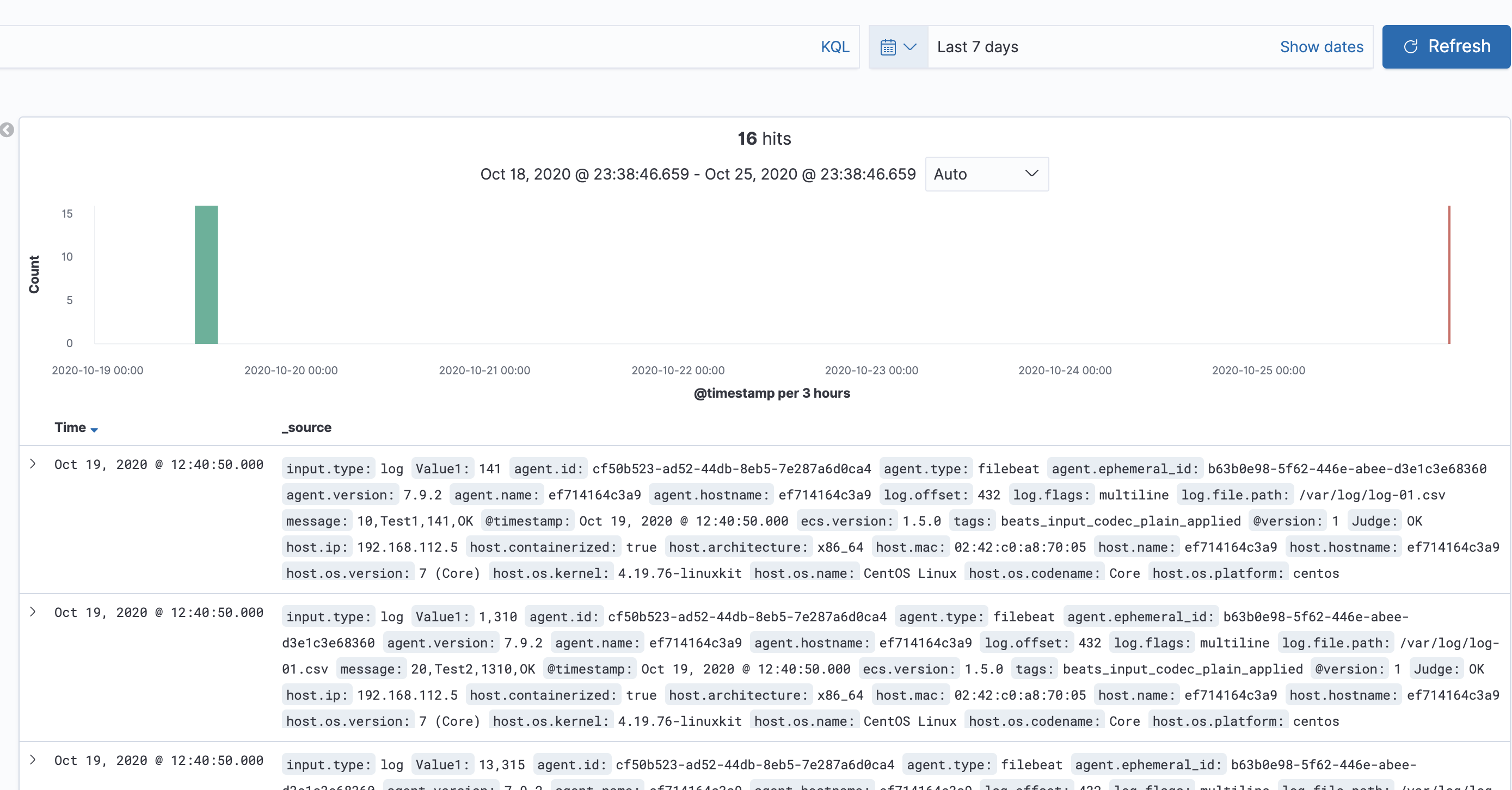Click the red current-time marker line
Image resolution: width=1512 pixels, height=790 pixels.
pos(1449,275)
